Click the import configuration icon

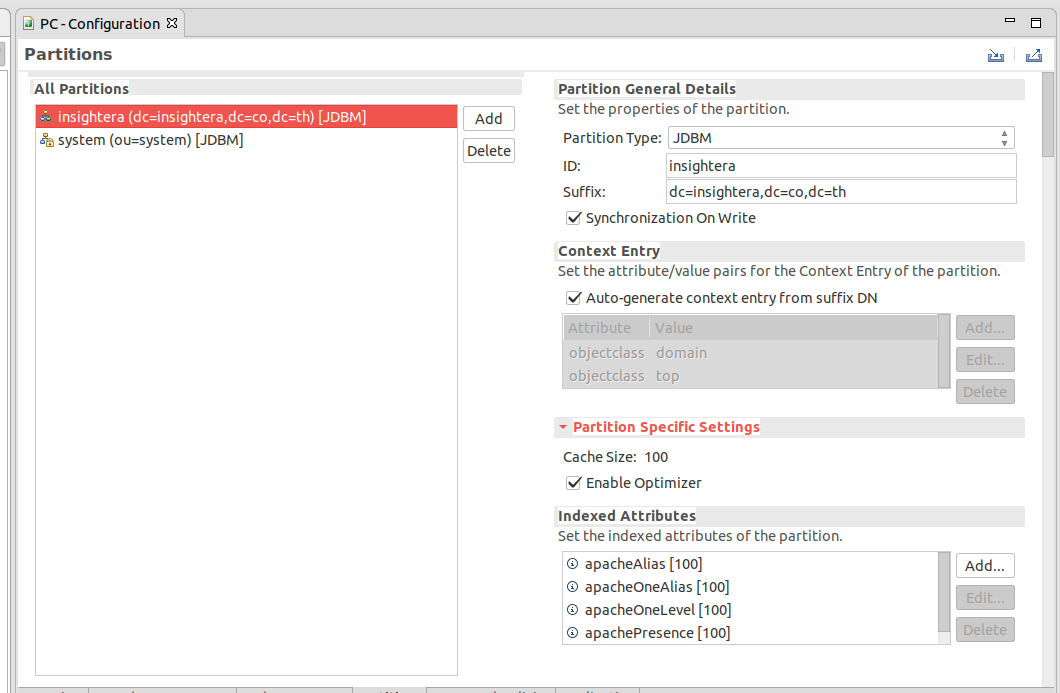(x=995, y=55)
